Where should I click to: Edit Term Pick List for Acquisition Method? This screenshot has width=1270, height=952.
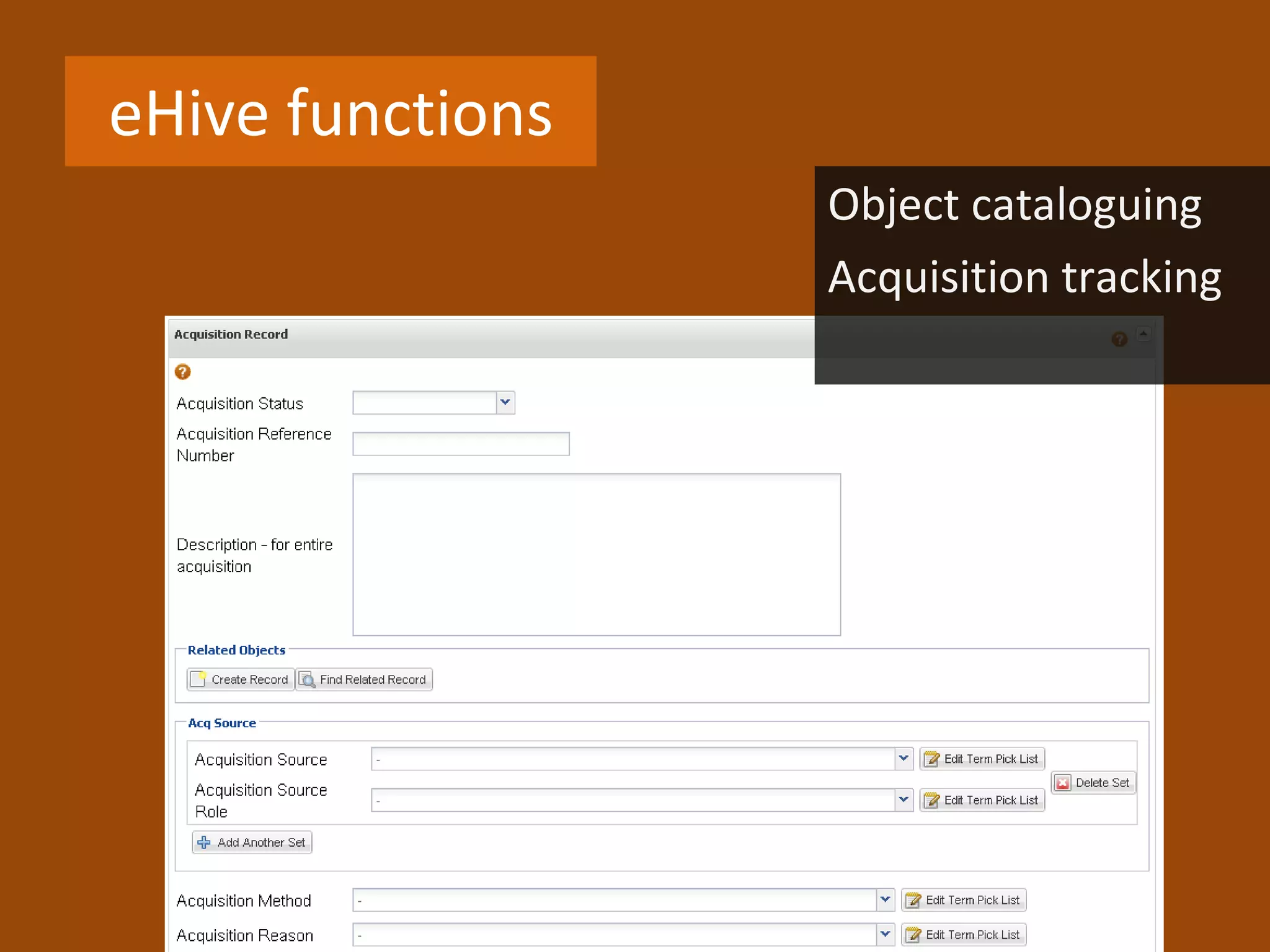click(964, 900)
